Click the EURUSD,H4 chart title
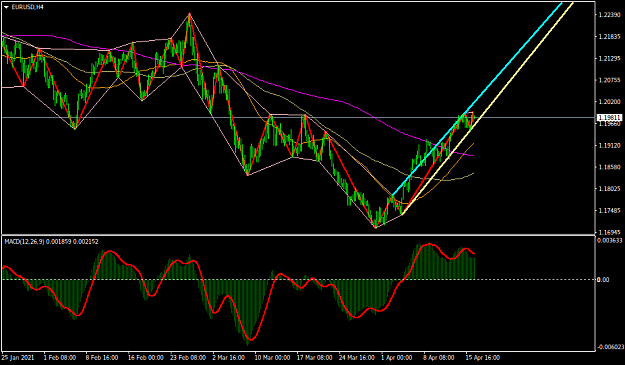Viewport: 625px width, 365px height. (x=28, y=7)
